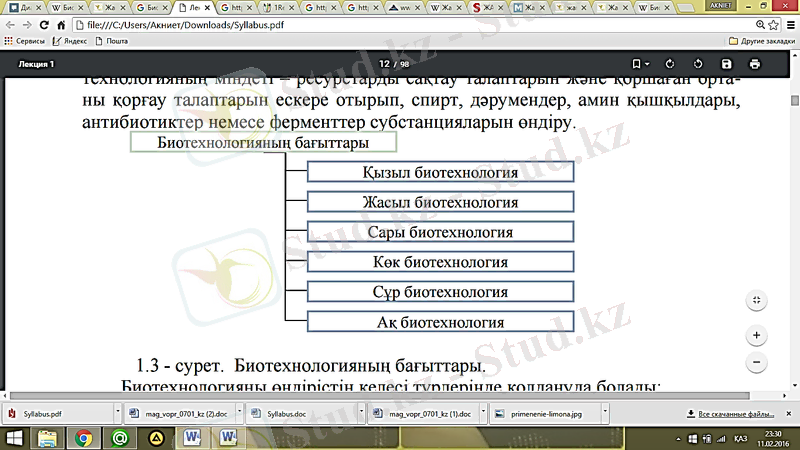This screenshot has width=800, height=450.
Task: Save the PDF with the disk icon
Action: [x=727, y=64]
